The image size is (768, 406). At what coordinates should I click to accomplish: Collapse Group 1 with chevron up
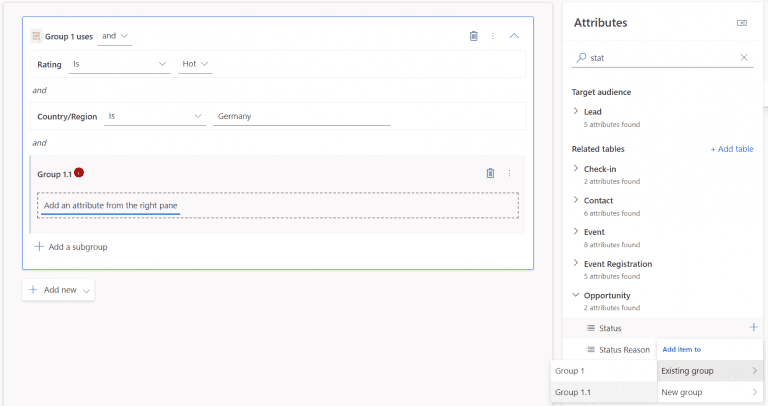point(514,36)
